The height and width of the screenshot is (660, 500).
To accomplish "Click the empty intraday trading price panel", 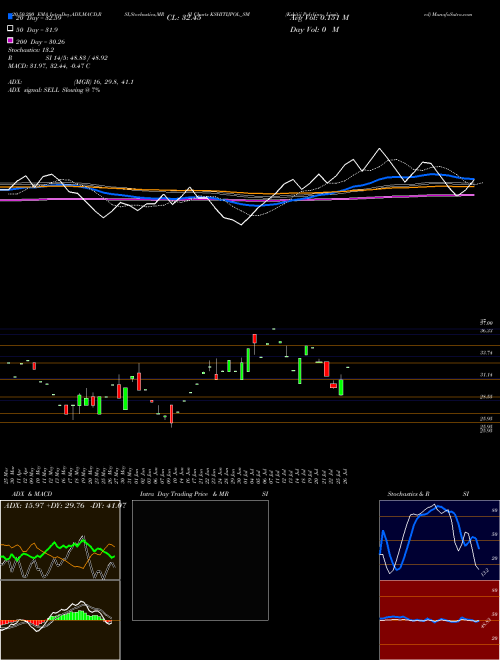I will [200, 560].
